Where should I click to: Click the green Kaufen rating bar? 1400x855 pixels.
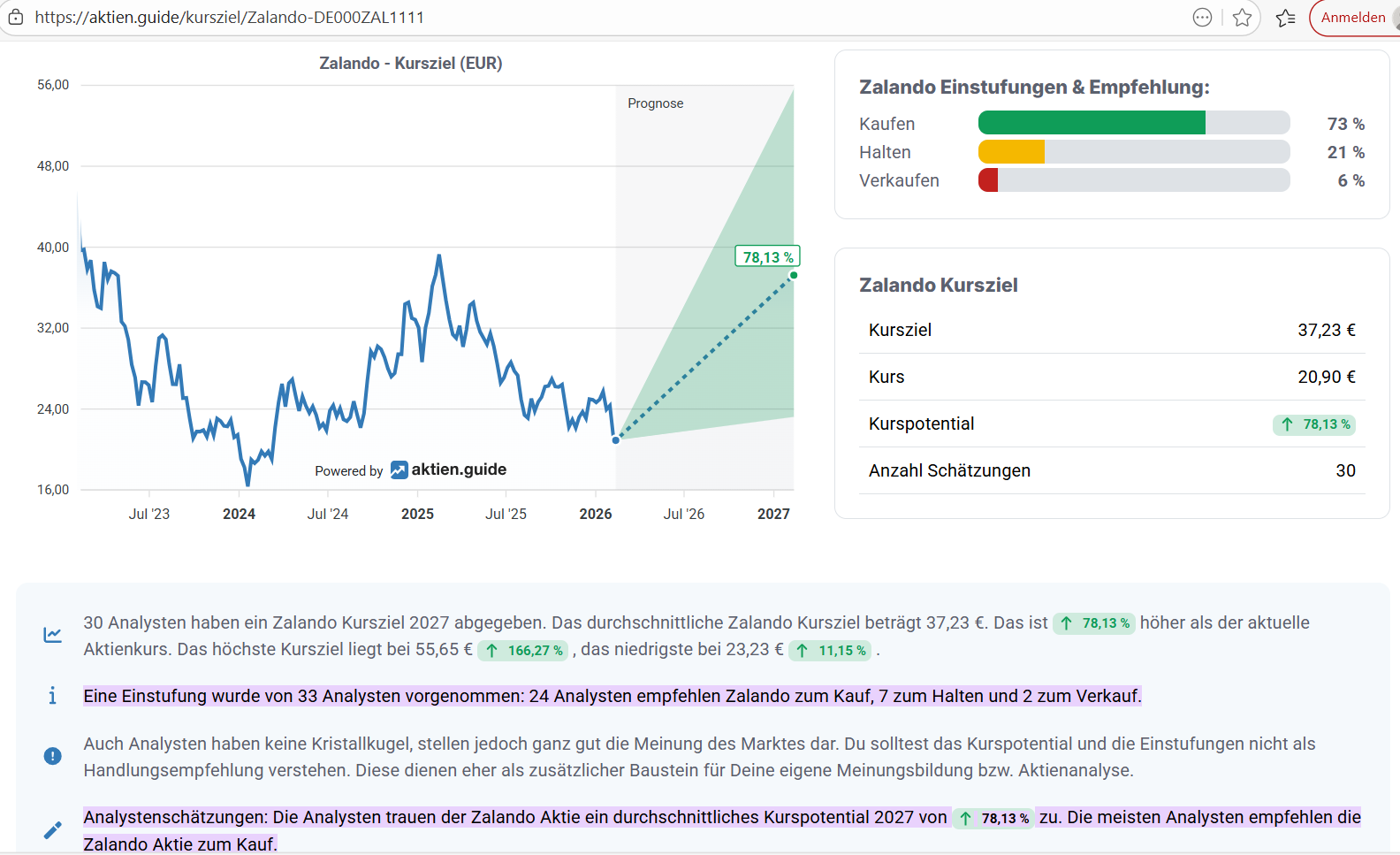[1092, 123]
